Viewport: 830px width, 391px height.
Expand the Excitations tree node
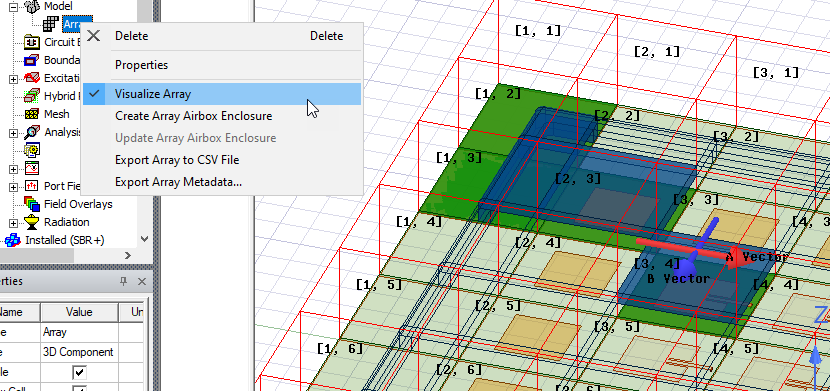[14, 78]
